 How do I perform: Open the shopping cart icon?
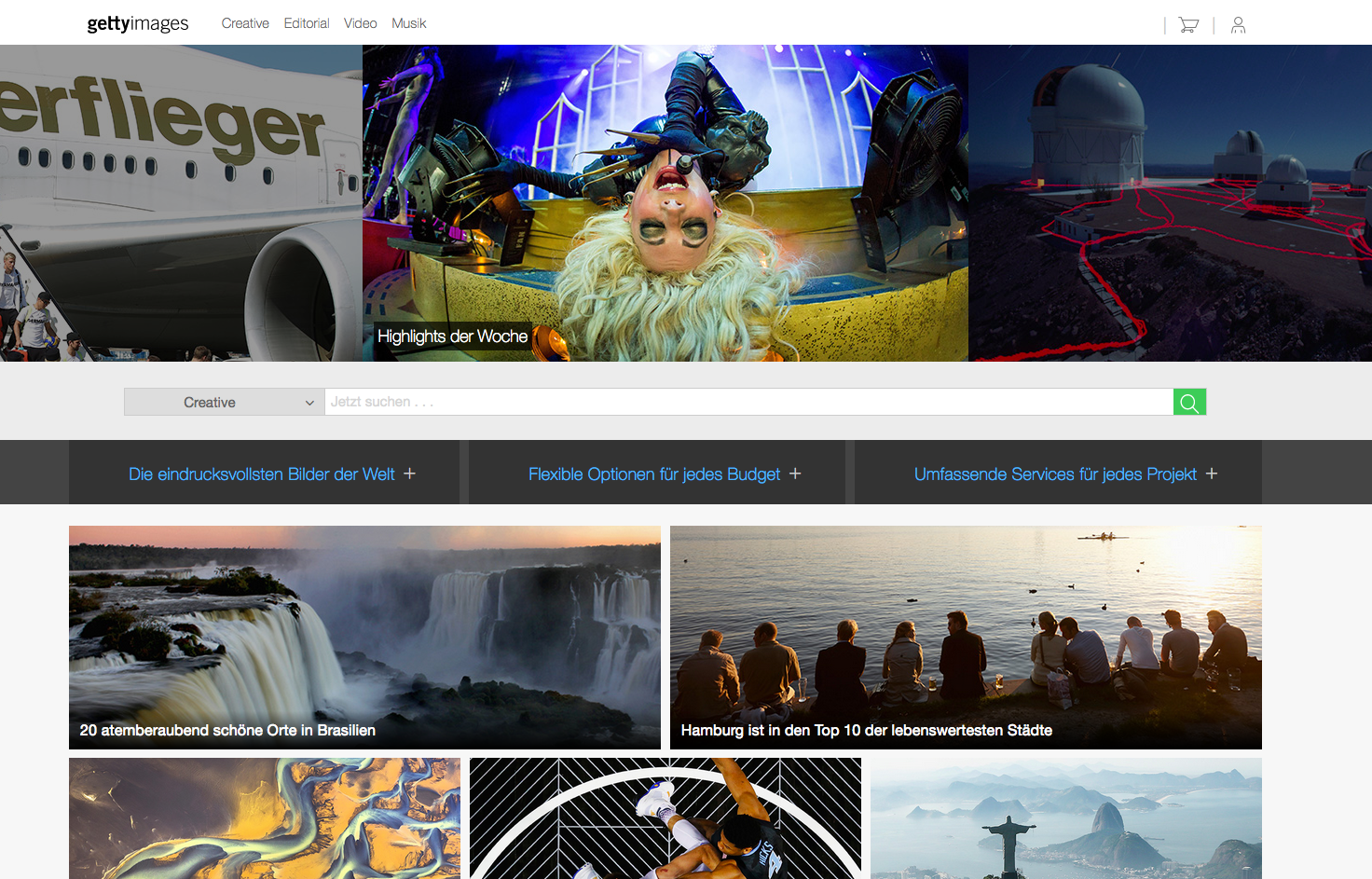pyautogui.click(x=1188, y=25)
